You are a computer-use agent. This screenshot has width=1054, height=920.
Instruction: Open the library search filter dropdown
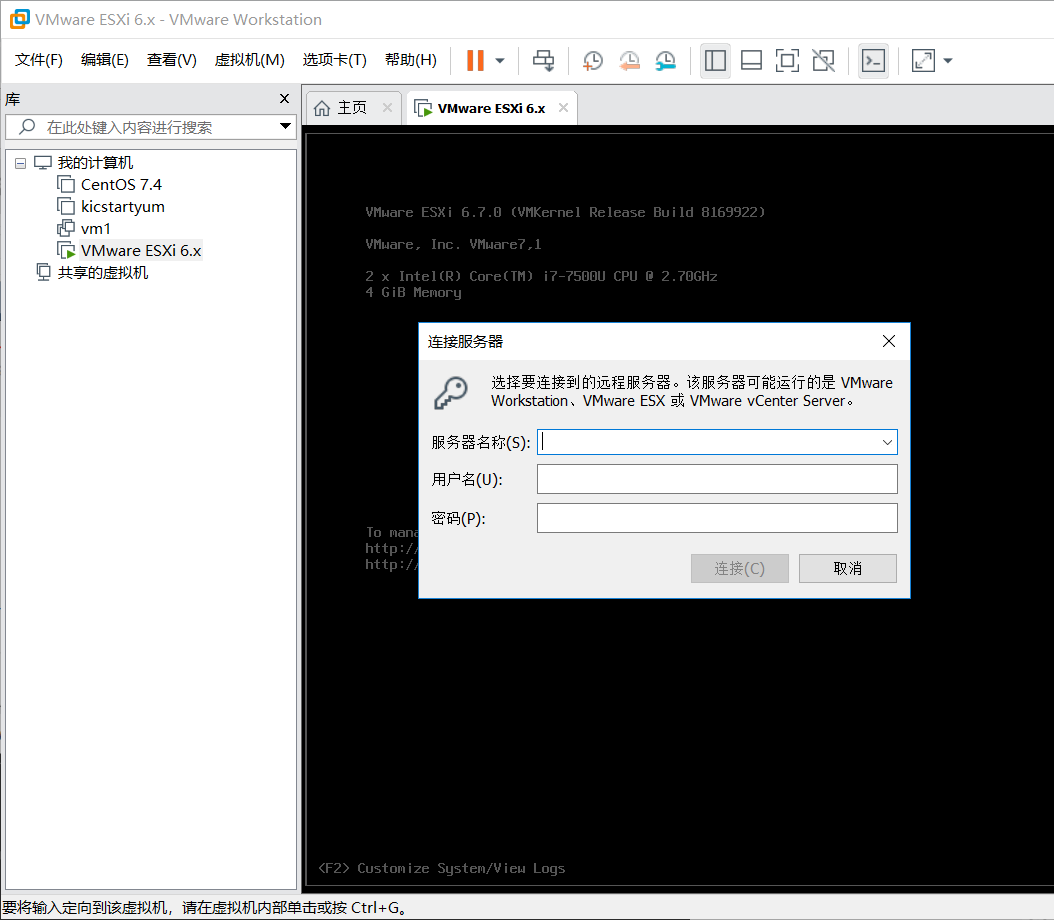tap(285, 126)
